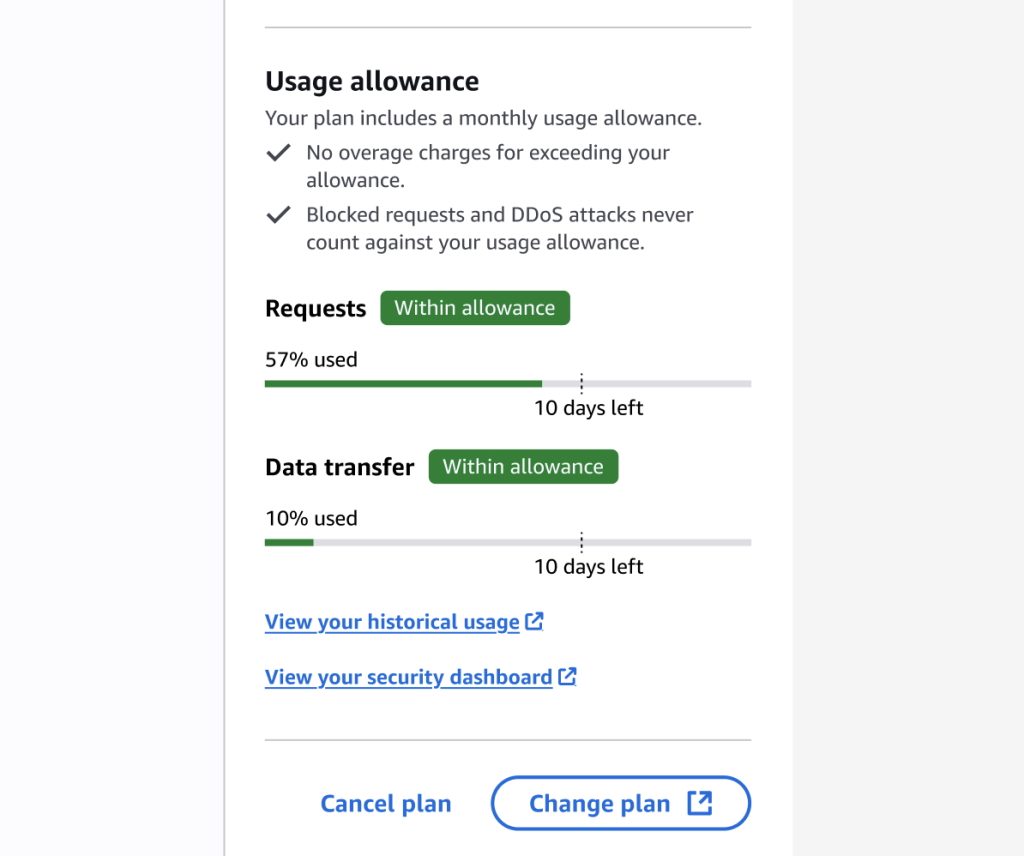Click the checkmark beside blocked requests note

pyautogui.click(x=277, y=214)
